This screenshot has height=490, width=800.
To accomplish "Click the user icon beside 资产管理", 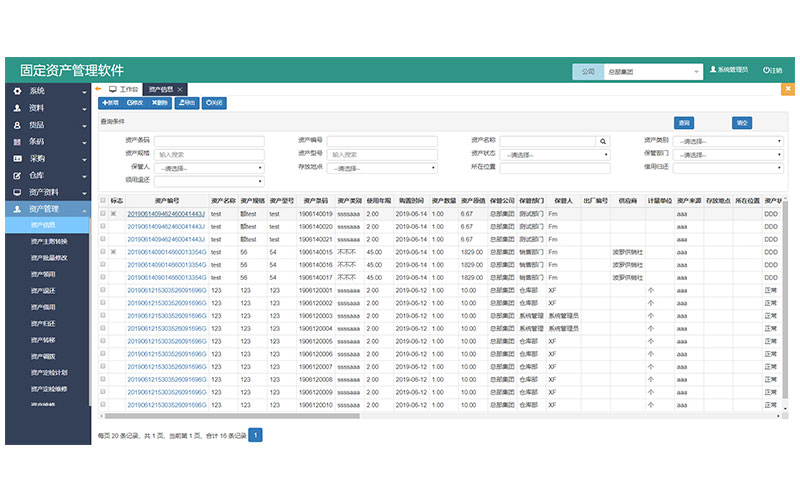I will (x=17, y=209).
